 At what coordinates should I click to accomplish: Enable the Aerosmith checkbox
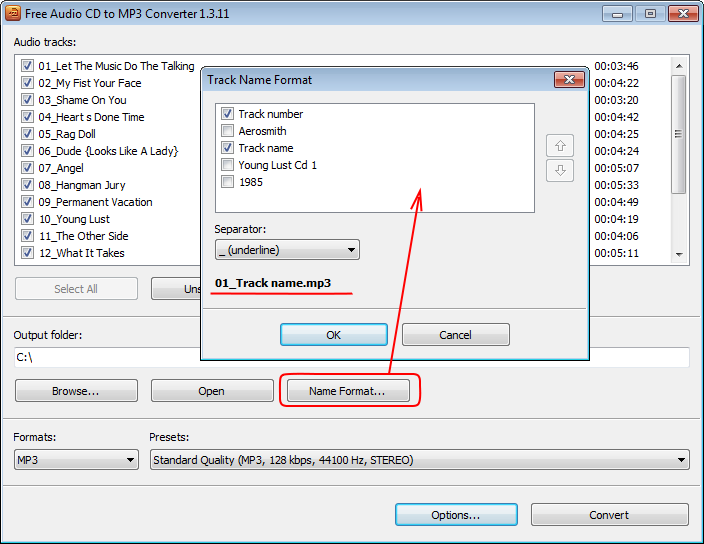227,131
